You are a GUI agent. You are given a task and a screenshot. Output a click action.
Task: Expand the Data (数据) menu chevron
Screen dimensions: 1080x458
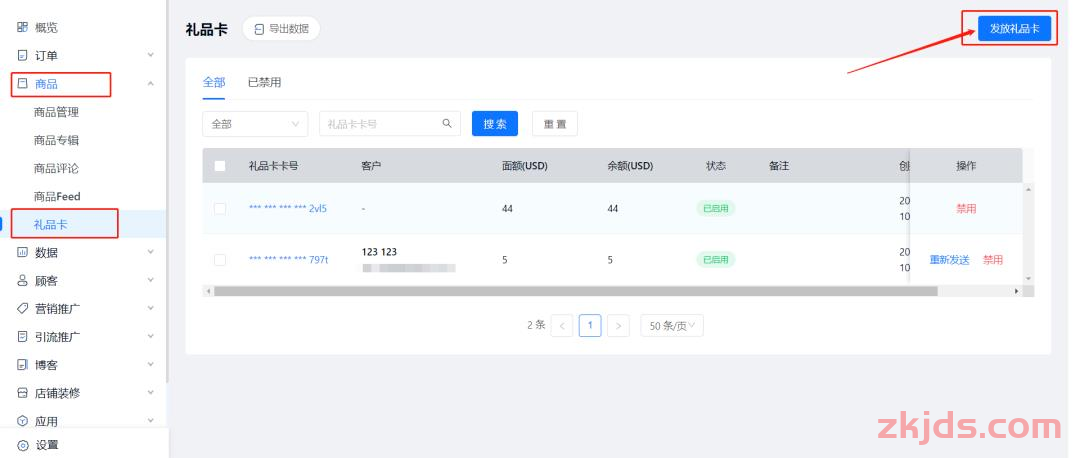tap(151, 252)
